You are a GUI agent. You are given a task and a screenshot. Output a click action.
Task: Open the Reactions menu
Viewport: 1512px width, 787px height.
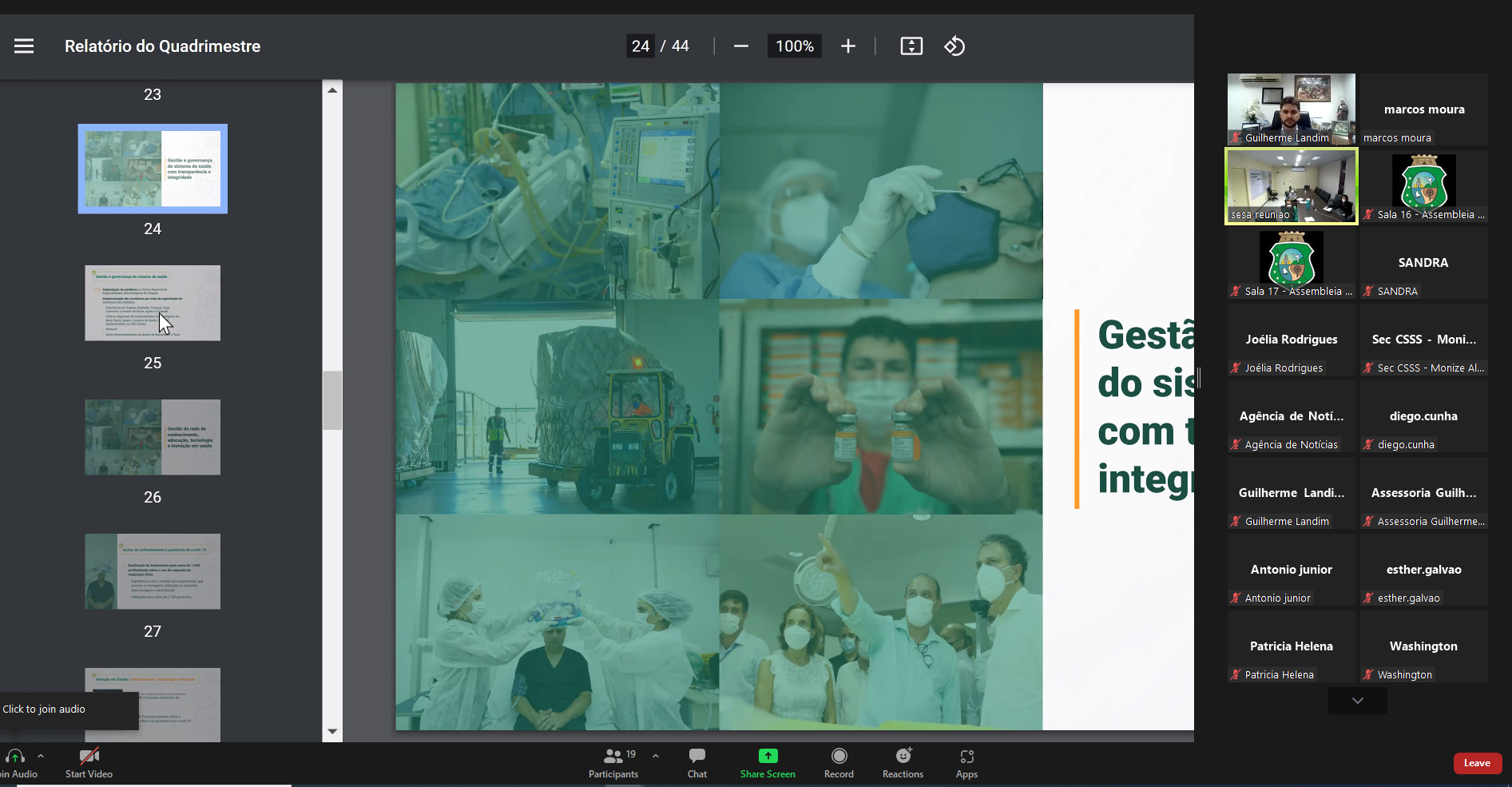[x=903, y=762]
